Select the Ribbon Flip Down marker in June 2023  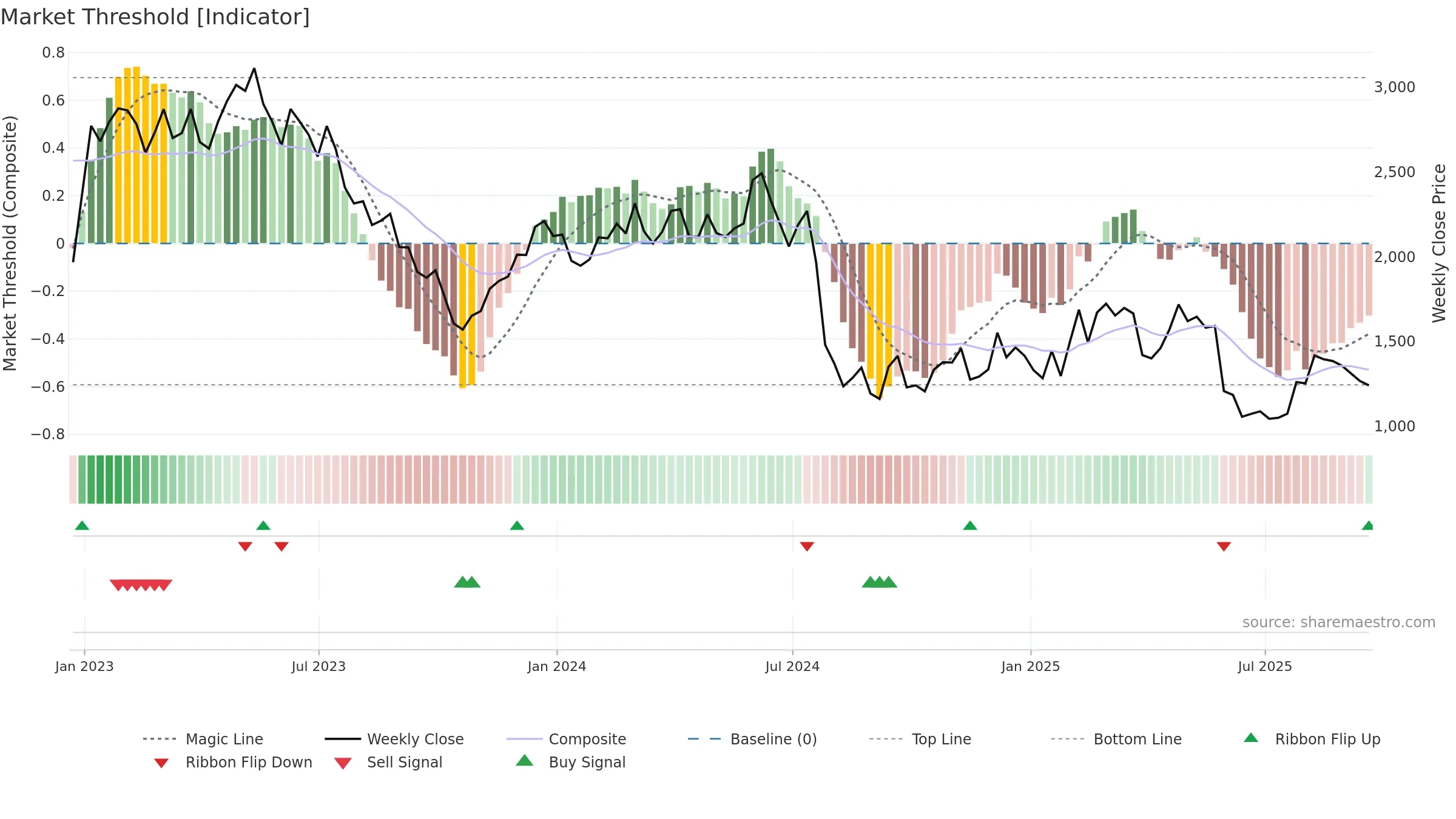click(x=281, y=547)
